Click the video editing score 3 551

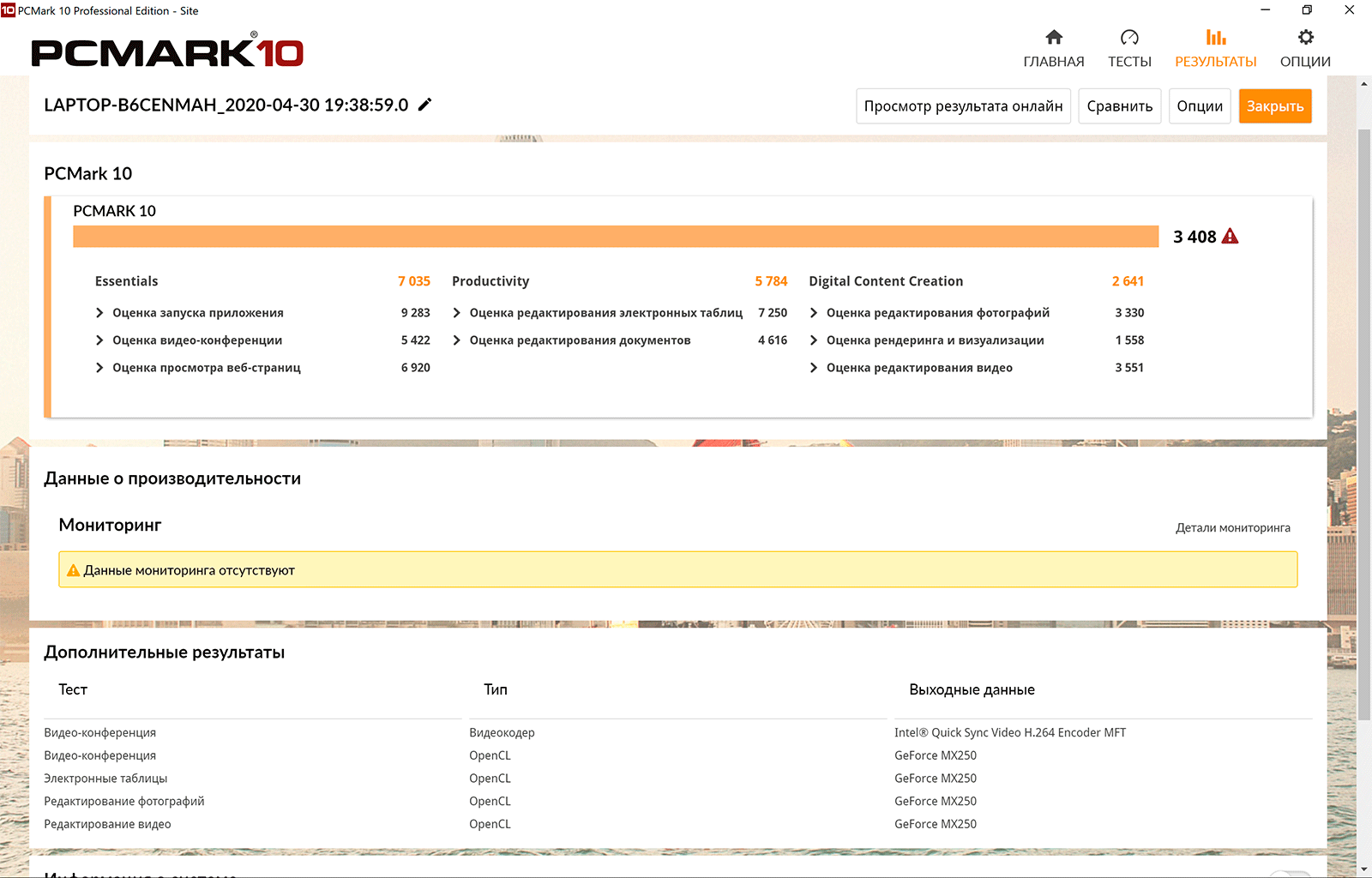tap(1129, 368)
